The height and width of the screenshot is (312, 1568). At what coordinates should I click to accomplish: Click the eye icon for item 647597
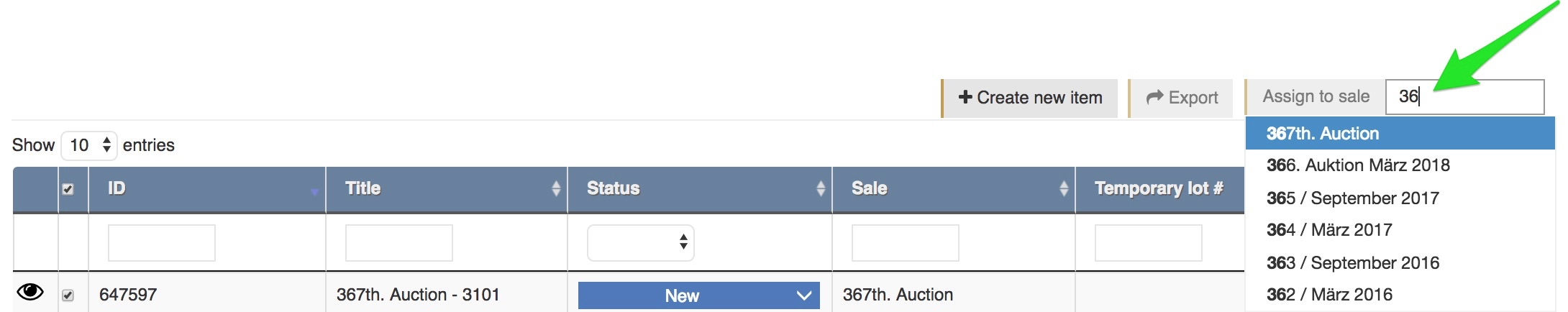tap(30, 292)
